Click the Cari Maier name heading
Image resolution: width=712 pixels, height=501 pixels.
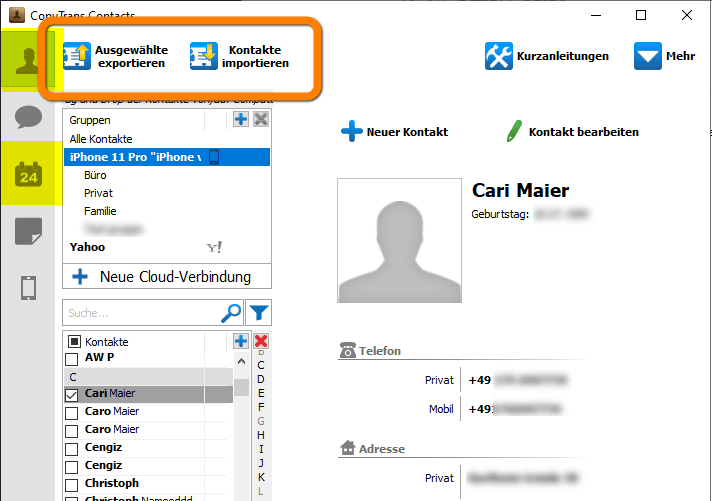coord(520,190)
